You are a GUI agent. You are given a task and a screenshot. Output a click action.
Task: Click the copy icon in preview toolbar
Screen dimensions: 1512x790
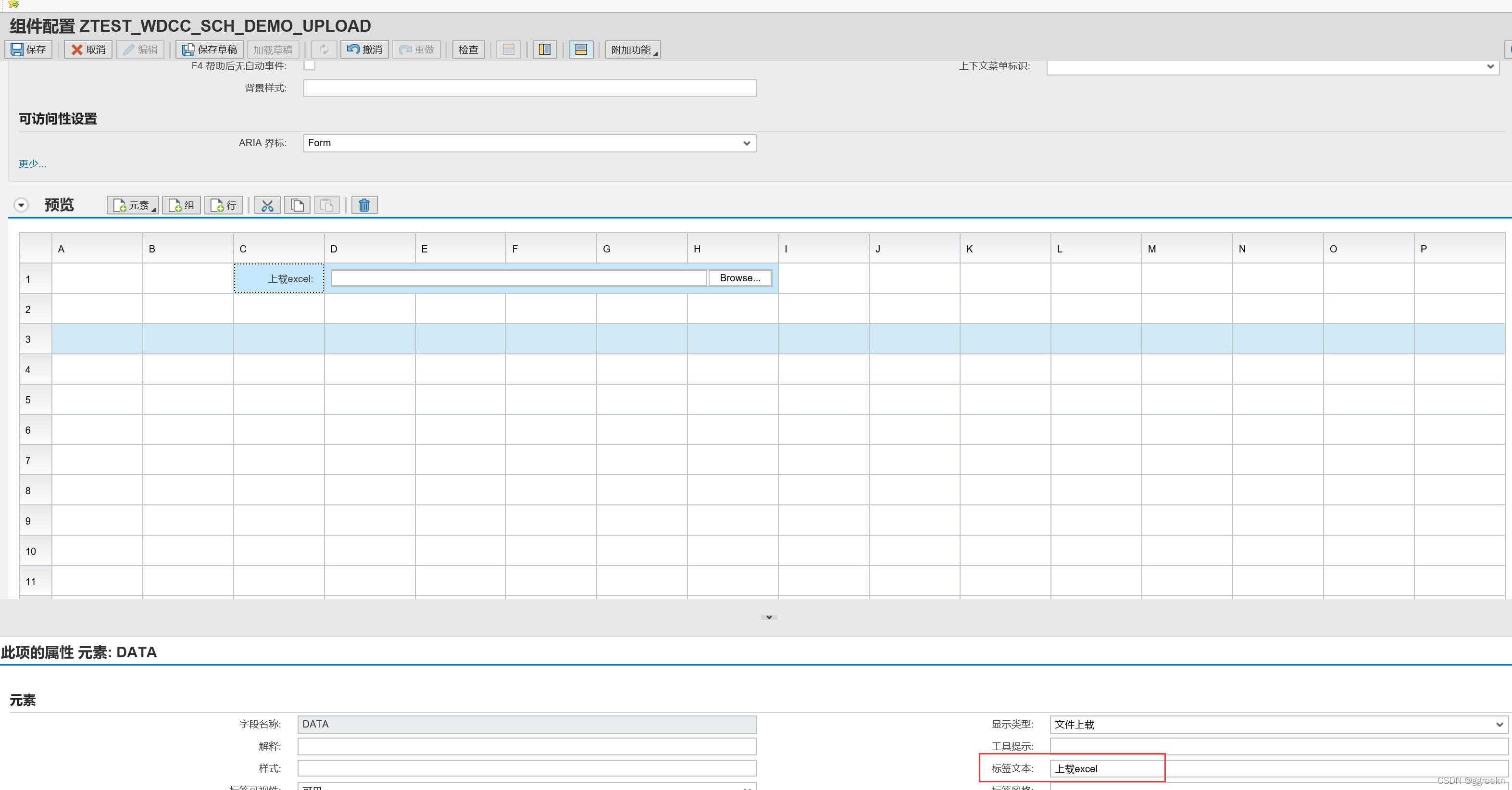point(297,205)
